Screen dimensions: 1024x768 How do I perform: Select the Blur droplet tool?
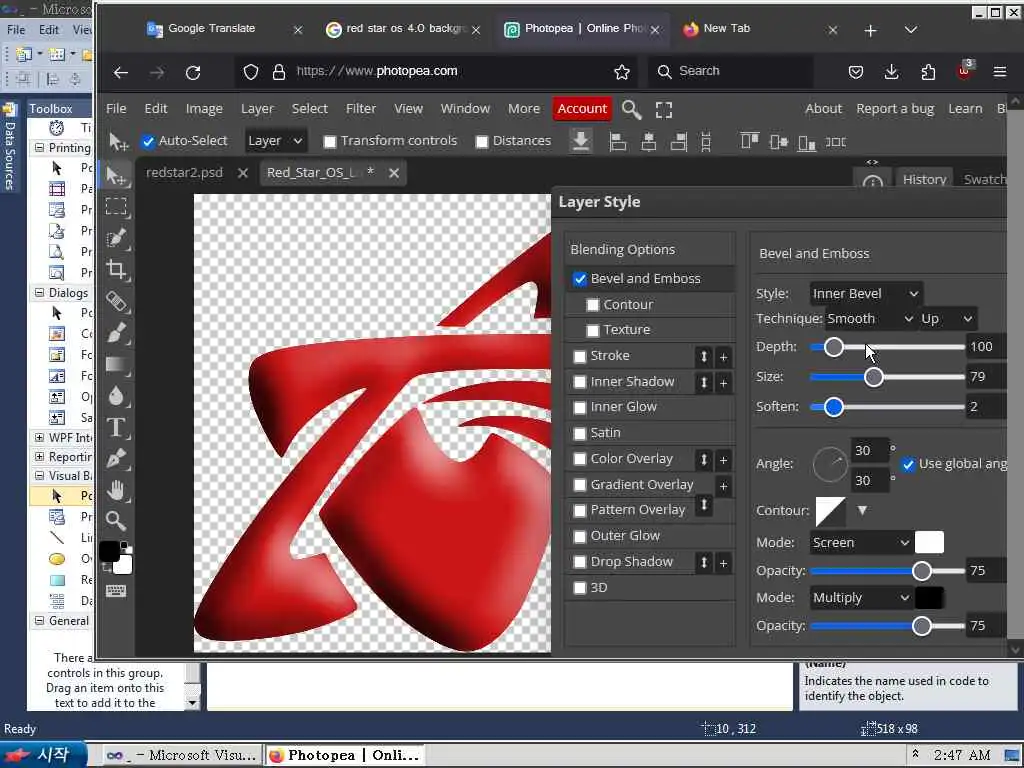click(116, 396)
